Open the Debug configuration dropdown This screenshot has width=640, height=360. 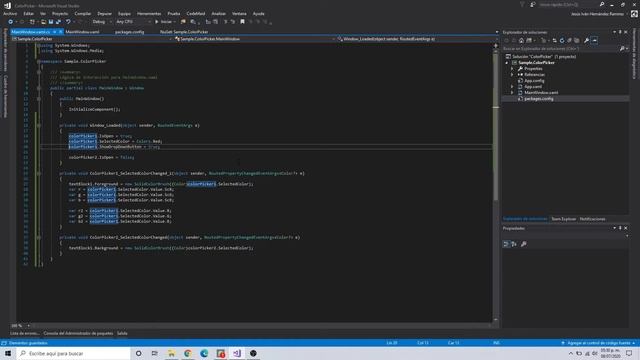pyautogui.click(x=102, y=22)
